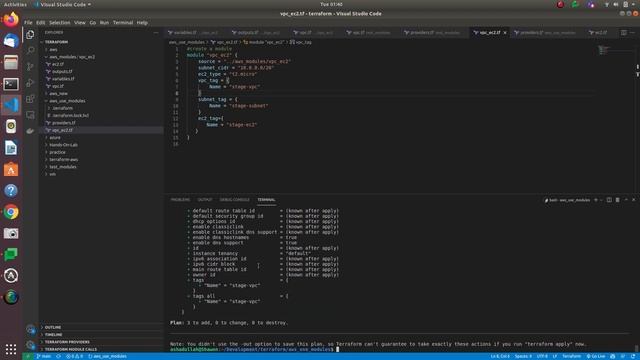Viewport: 640px width, 360px height.
Task: Open the Go menu
Action: pyautogui.click(x=93, y=22)
